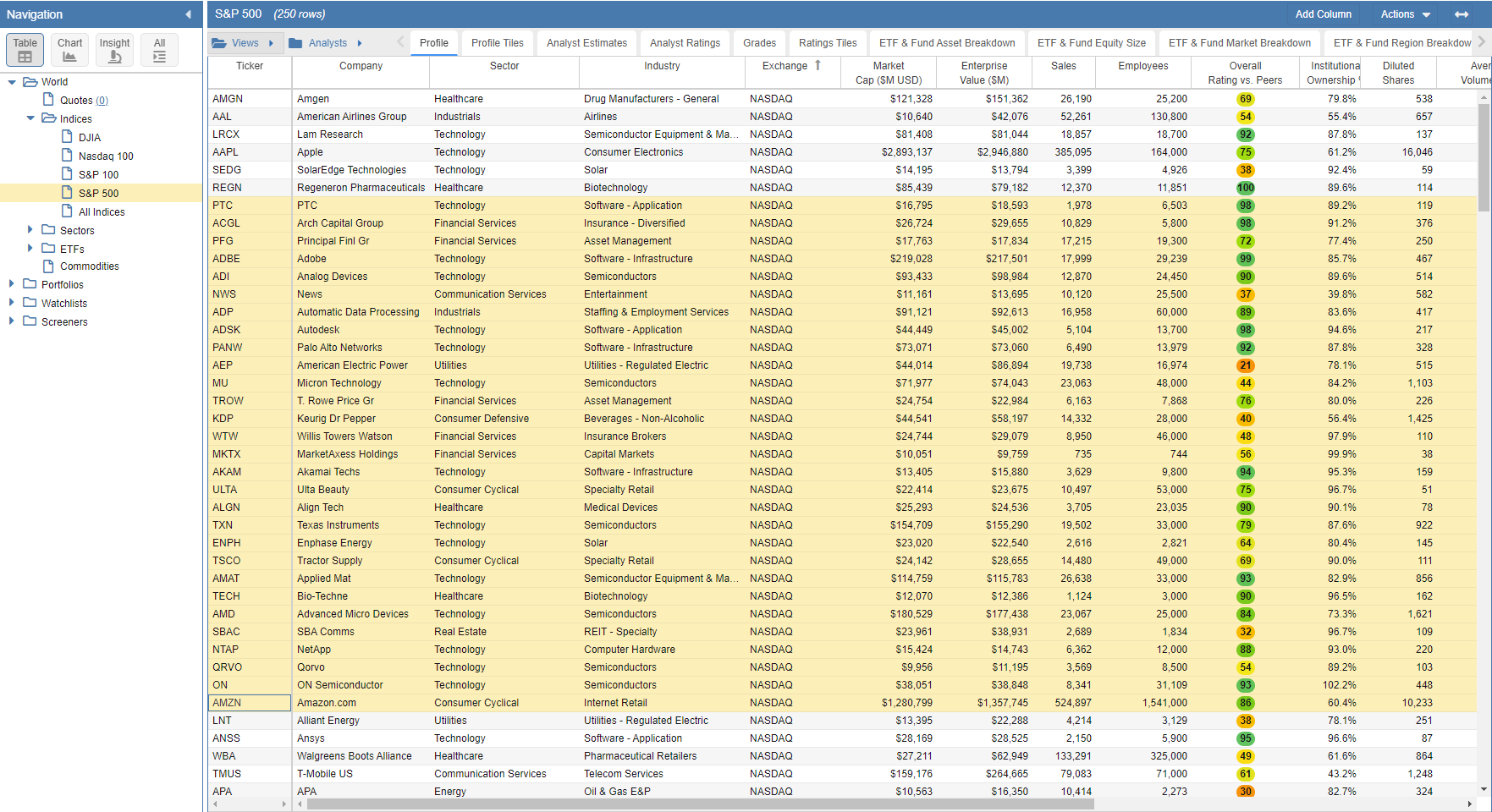Select DJIA index in tree
Screen dimensions: 1492x812
(x=90, y=138)
